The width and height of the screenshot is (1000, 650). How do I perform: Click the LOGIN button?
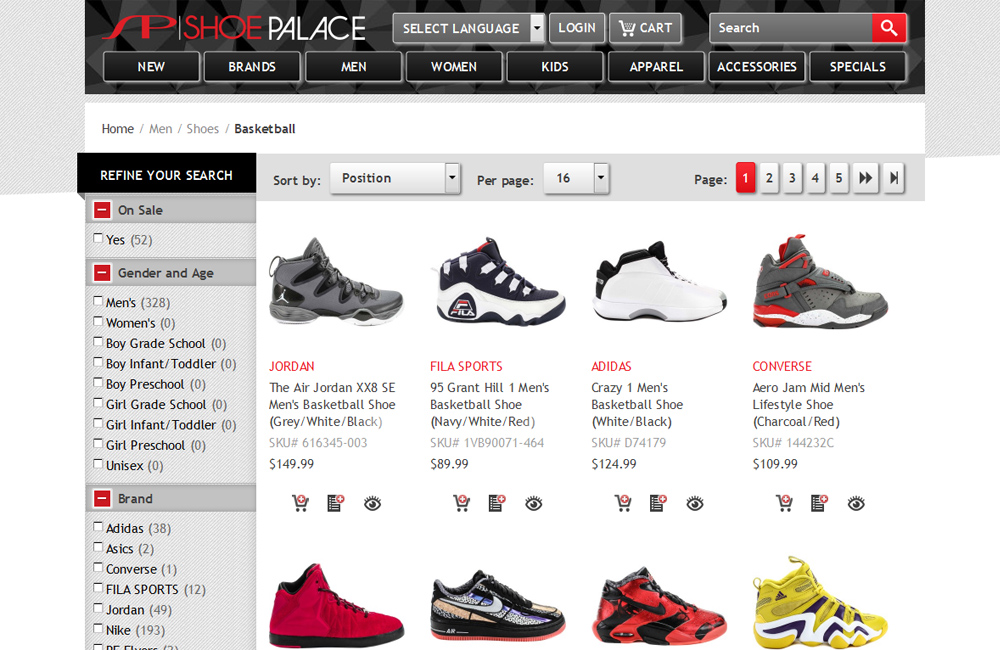[x=577, y=28]
